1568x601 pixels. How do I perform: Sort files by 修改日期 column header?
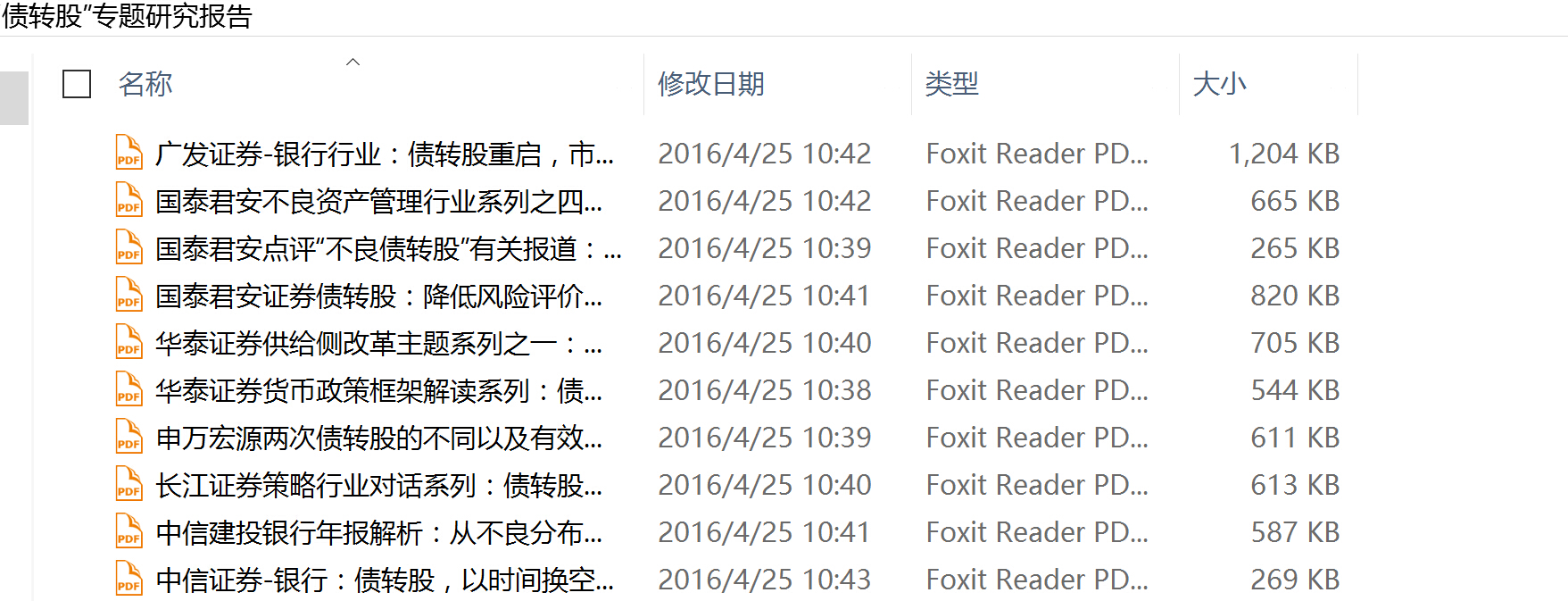(x=710, y=84)
